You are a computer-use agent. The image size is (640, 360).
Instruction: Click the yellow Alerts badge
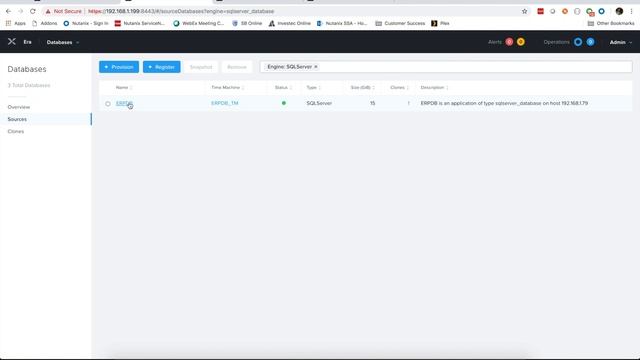point(521,42)
